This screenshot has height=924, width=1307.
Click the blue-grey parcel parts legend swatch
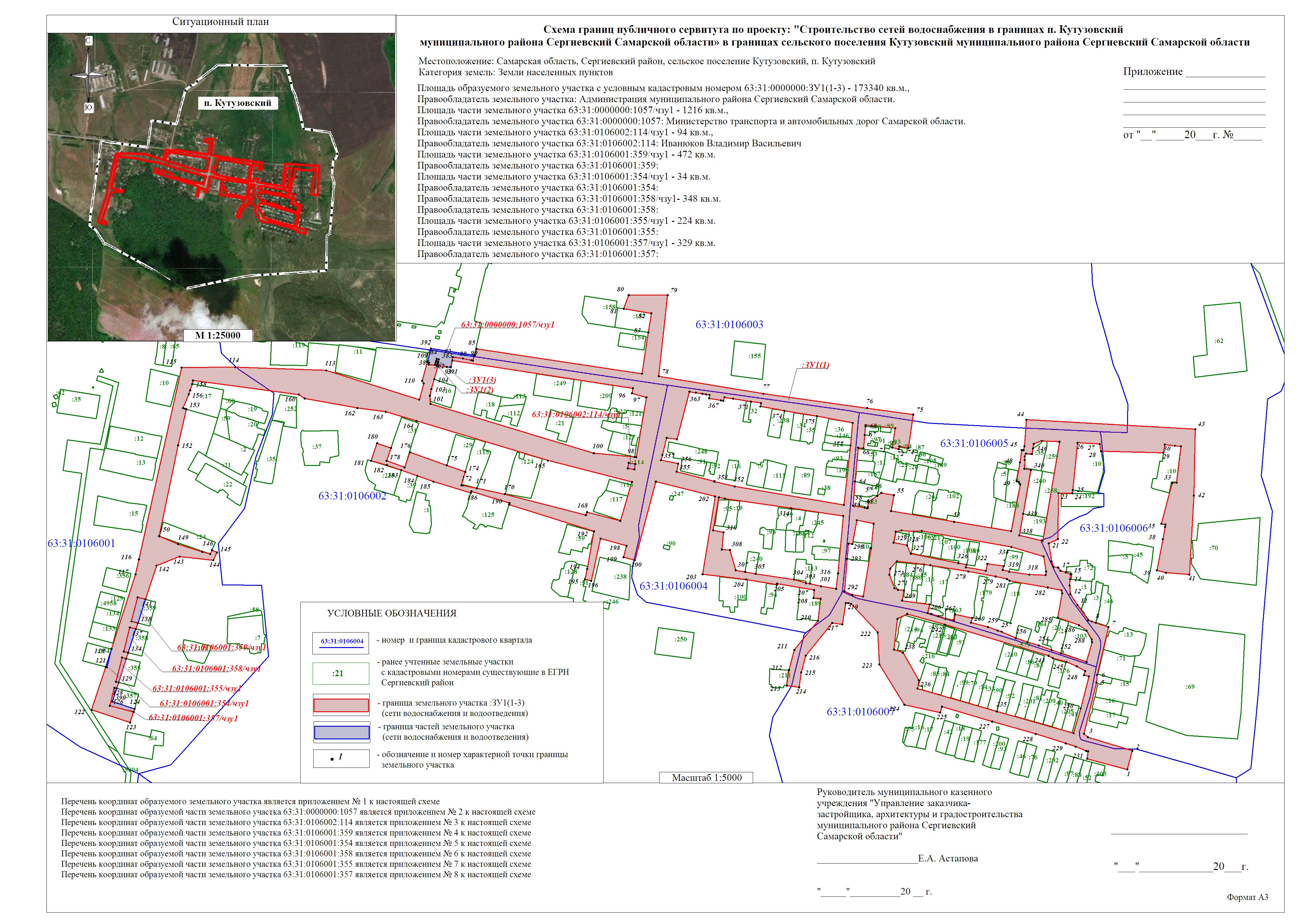pos(341,732)
